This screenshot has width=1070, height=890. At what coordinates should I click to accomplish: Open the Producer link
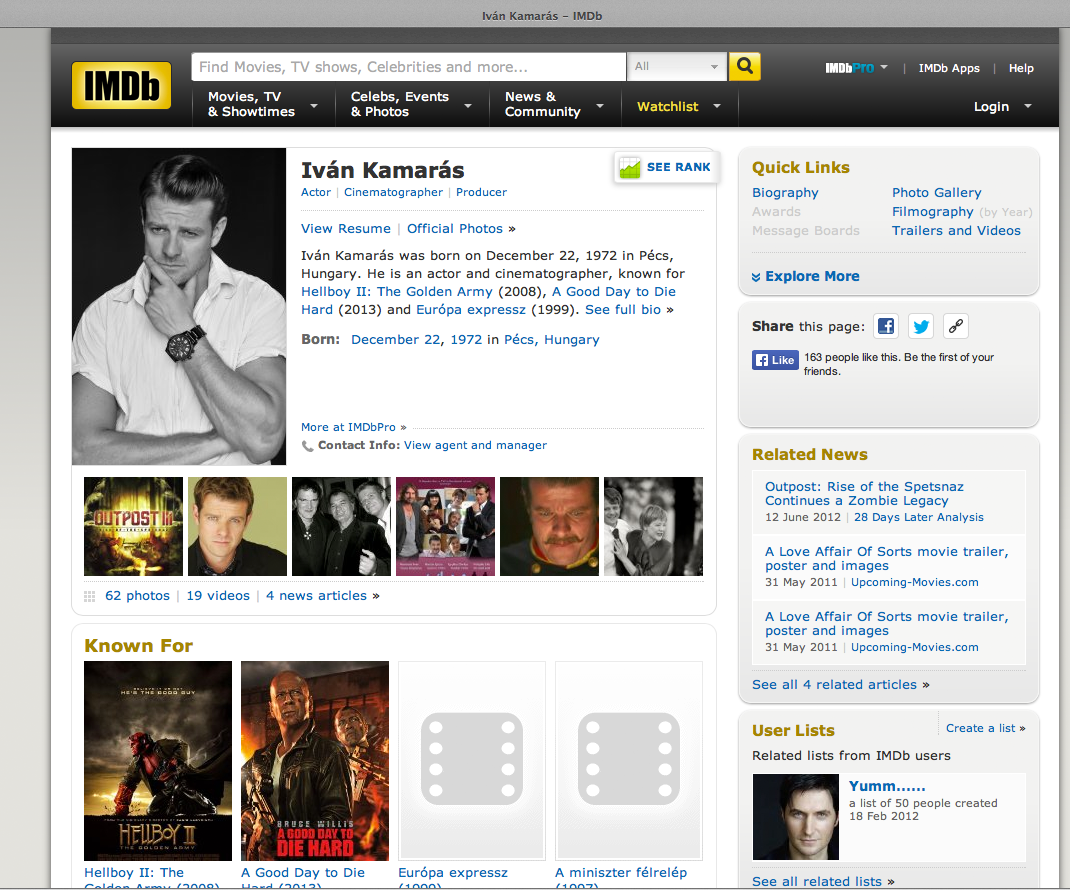481,192
